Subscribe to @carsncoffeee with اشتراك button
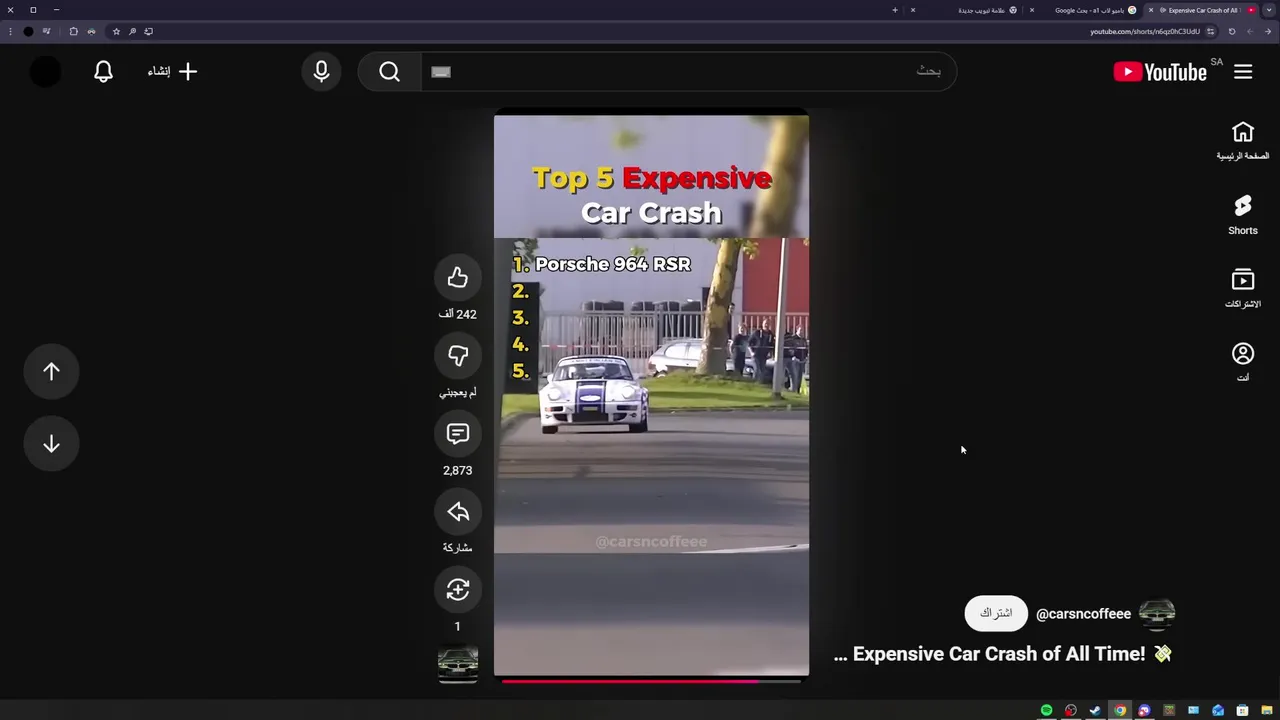Viewport: 1280px width, 720px height. click(996, 613)
